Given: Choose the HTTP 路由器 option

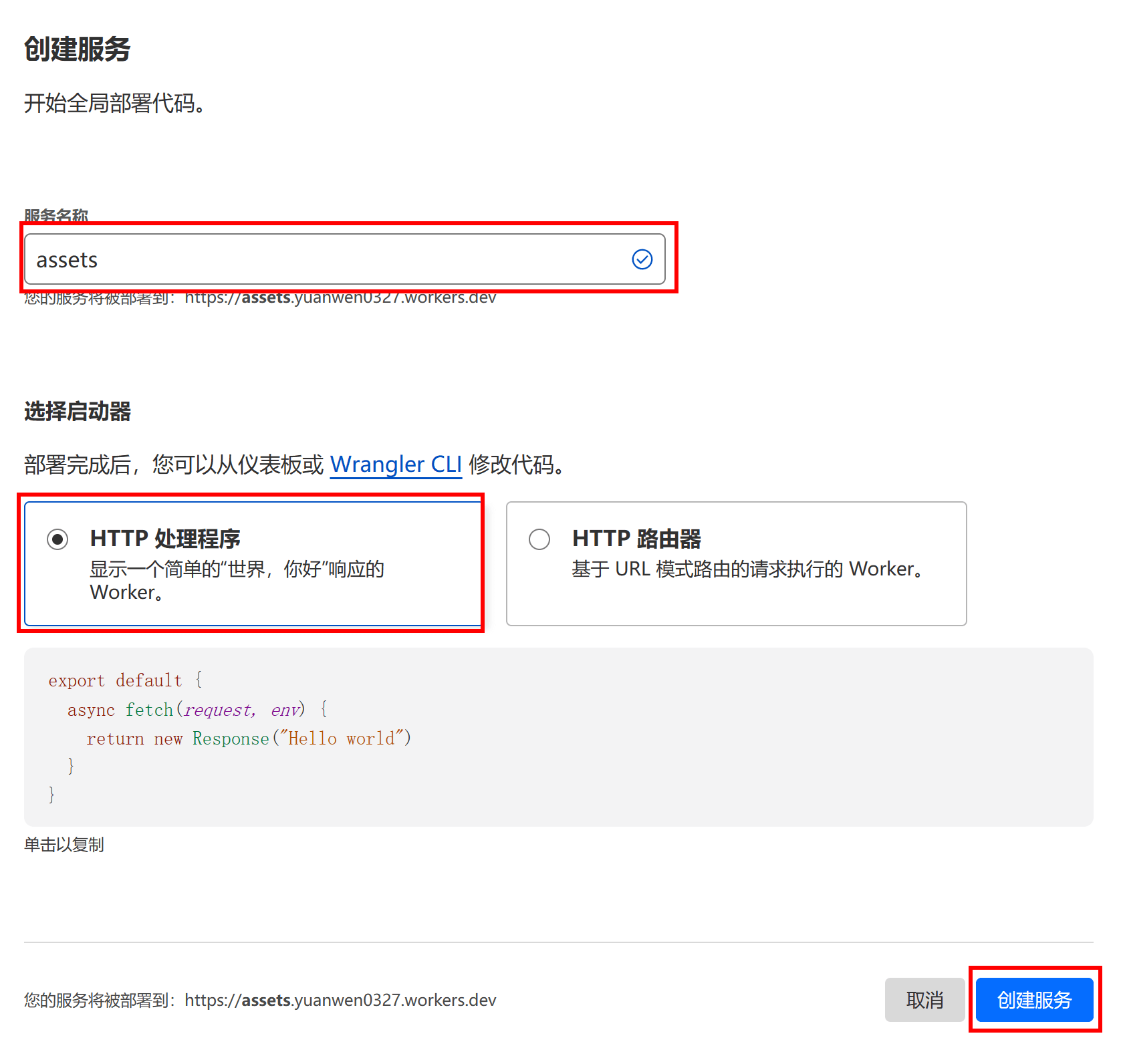Looking at the screenshot, I should pos(539,539).
